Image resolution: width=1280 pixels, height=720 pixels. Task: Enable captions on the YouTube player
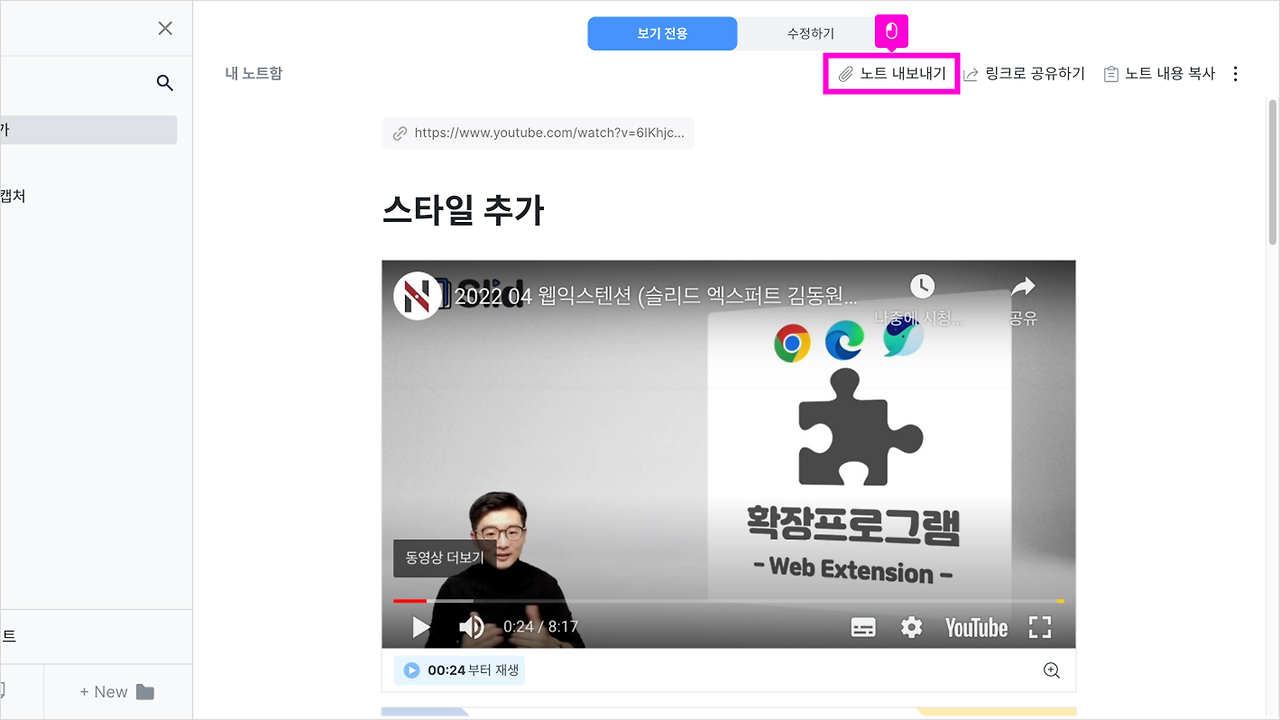tap(862, 628)
